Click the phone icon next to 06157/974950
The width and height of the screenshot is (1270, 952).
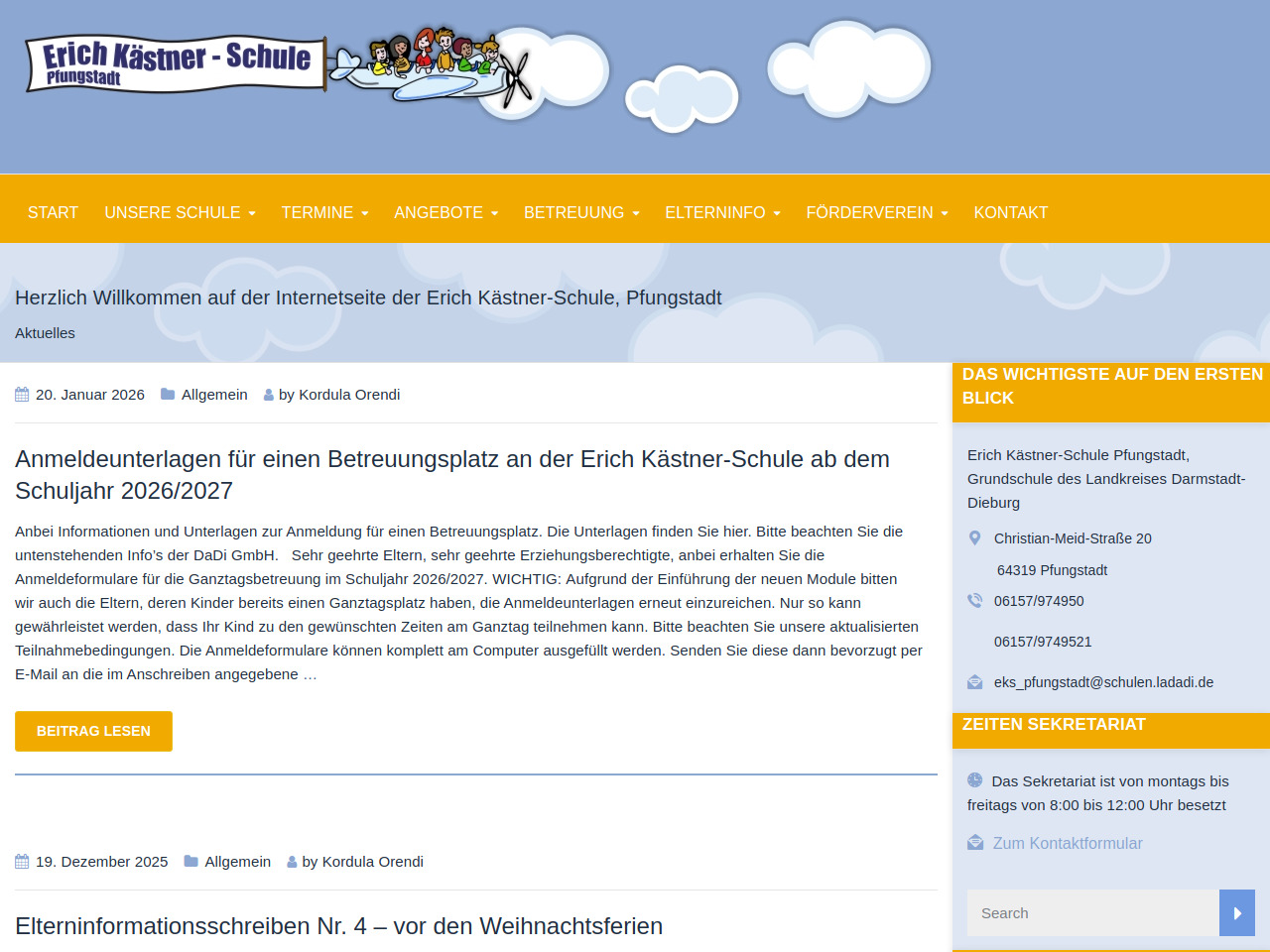(x=974, y=601)
